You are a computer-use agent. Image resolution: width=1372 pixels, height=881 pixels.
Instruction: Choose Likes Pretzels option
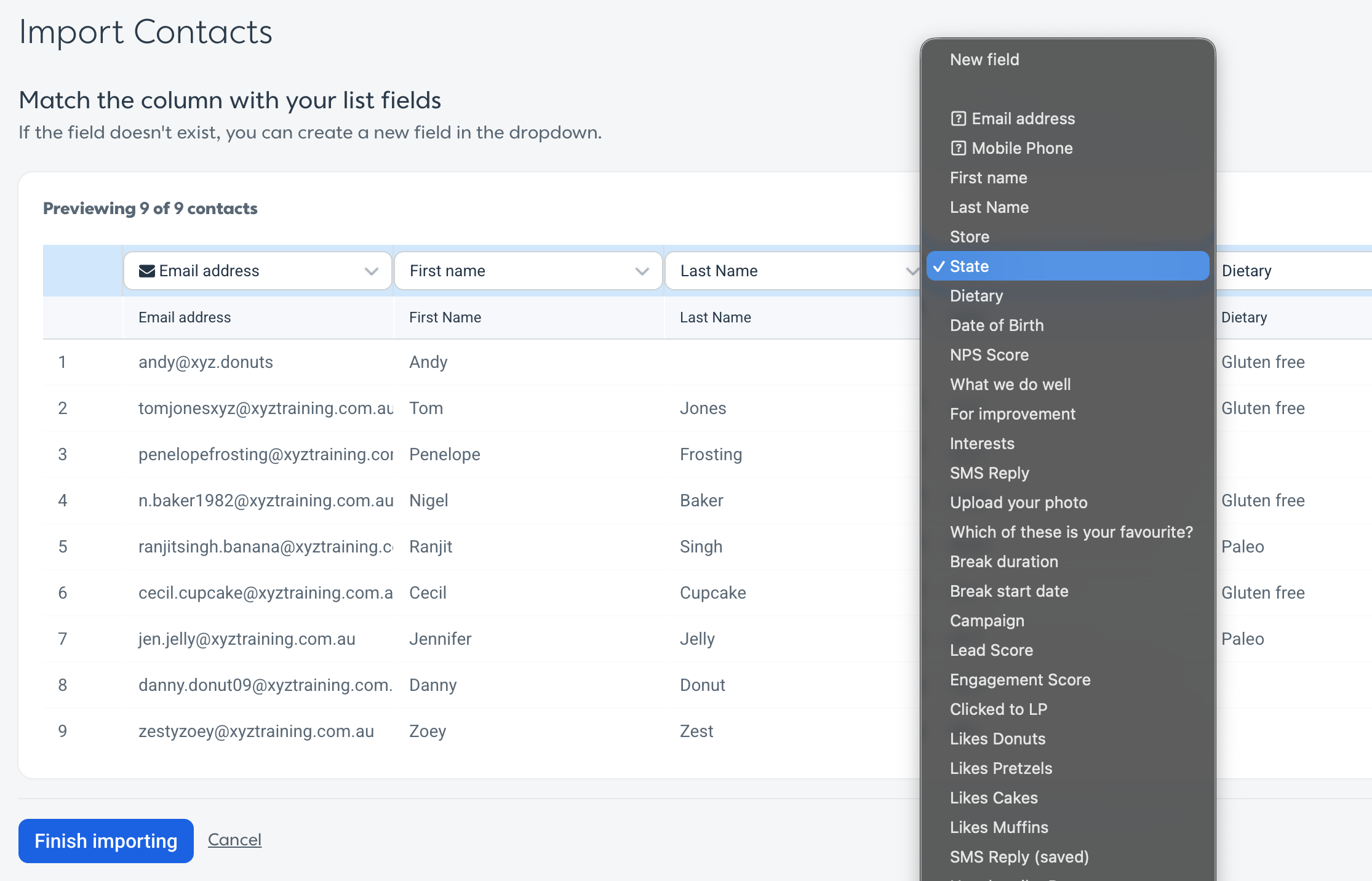pos(1067,768)
